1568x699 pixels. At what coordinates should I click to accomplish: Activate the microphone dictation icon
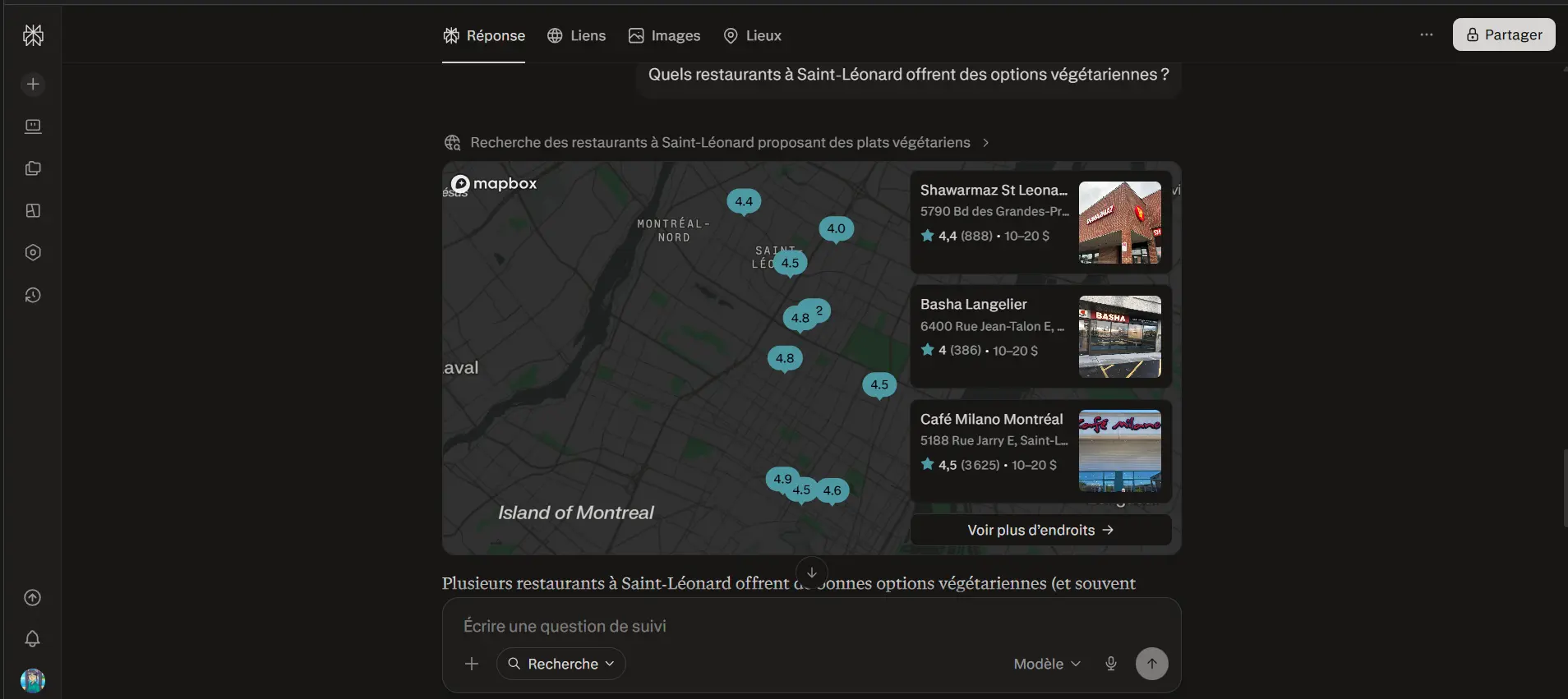pyautogui.click(x=1111, y=664)
